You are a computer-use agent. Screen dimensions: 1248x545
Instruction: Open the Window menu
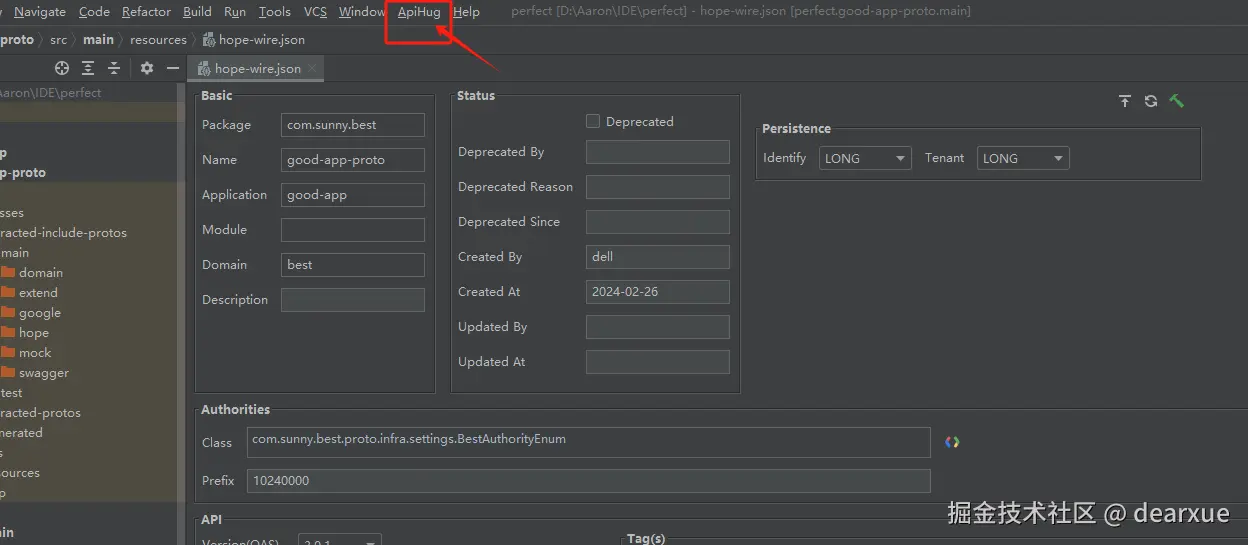click(x=361, y=12)
